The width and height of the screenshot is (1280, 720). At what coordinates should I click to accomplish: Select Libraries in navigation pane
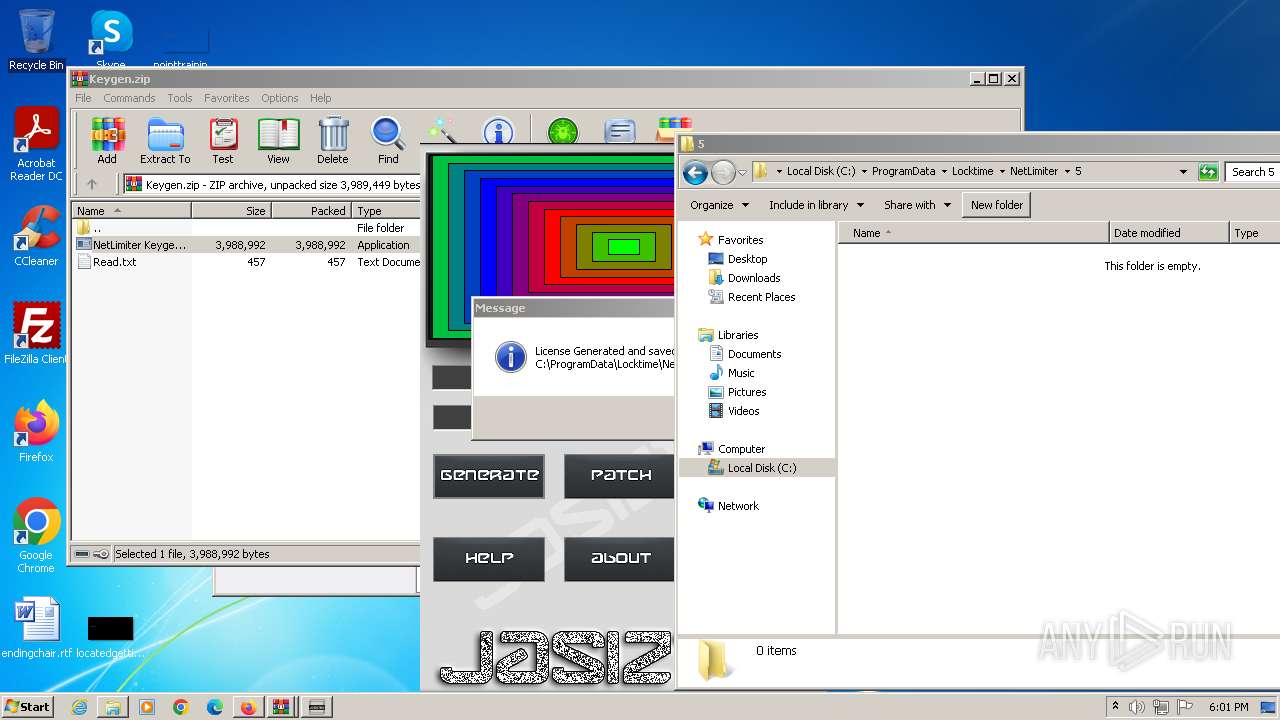[x=738, y=335]
